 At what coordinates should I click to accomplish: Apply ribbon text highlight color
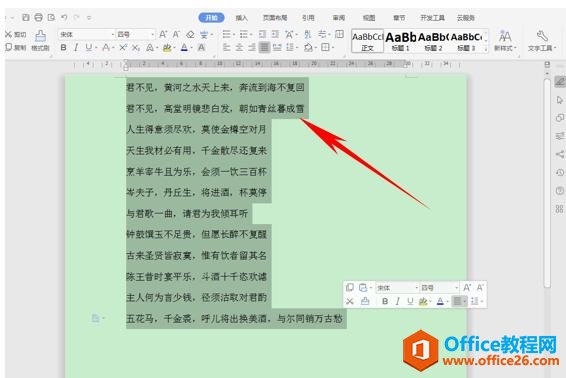167,47
